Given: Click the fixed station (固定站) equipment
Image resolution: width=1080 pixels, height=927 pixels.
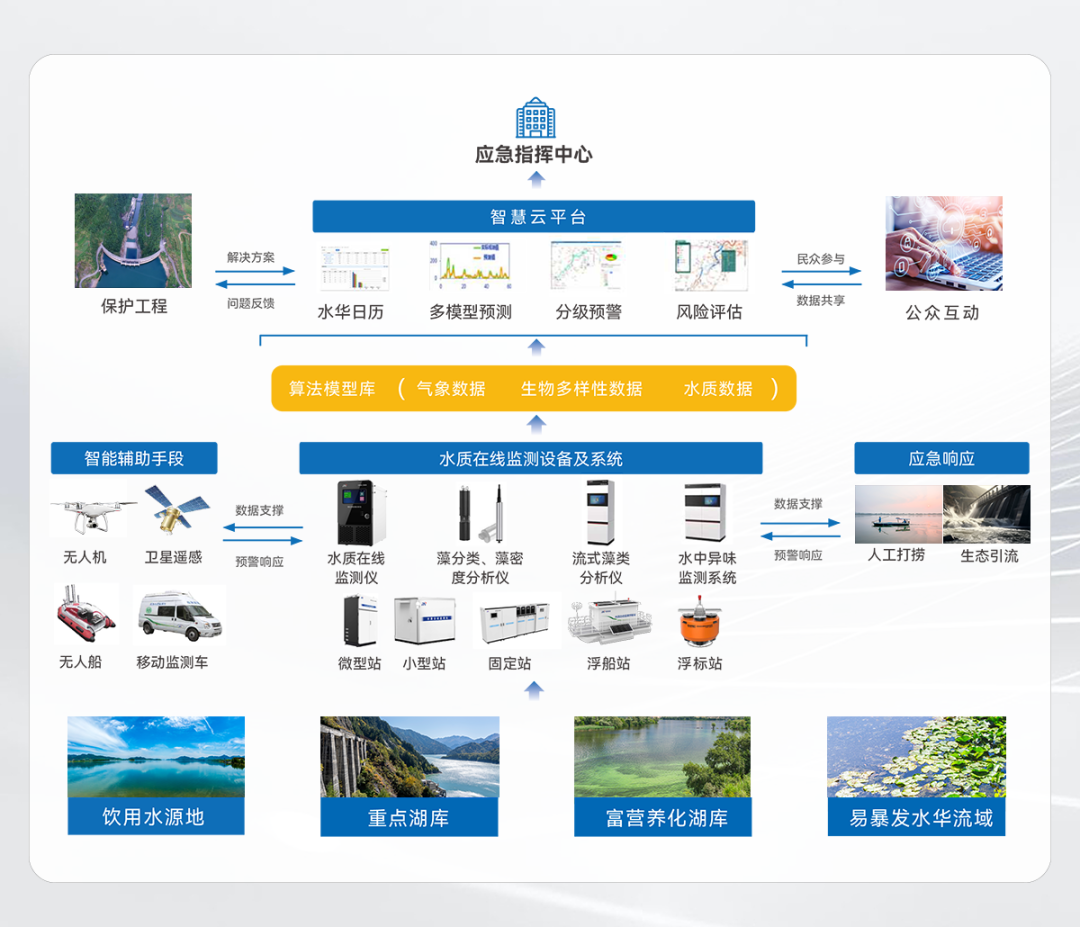Looking at the screenshot, I should coord(510,623).
